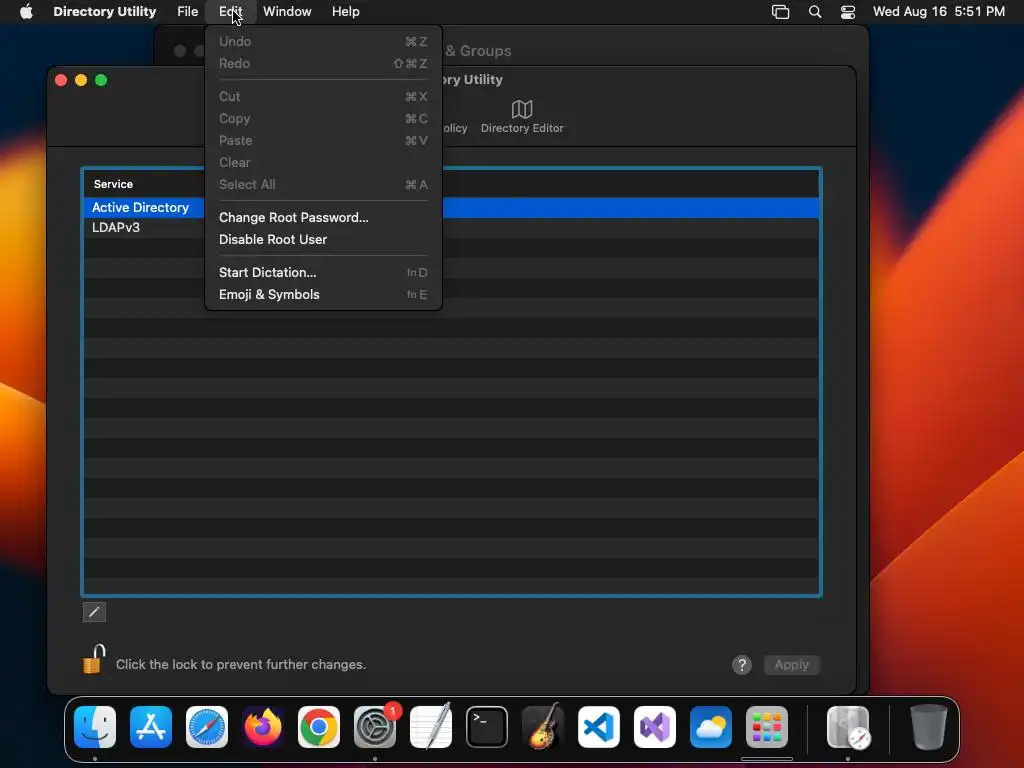Open the Apple menu
Screen dimensions: 1024x768
pos(26,12)
